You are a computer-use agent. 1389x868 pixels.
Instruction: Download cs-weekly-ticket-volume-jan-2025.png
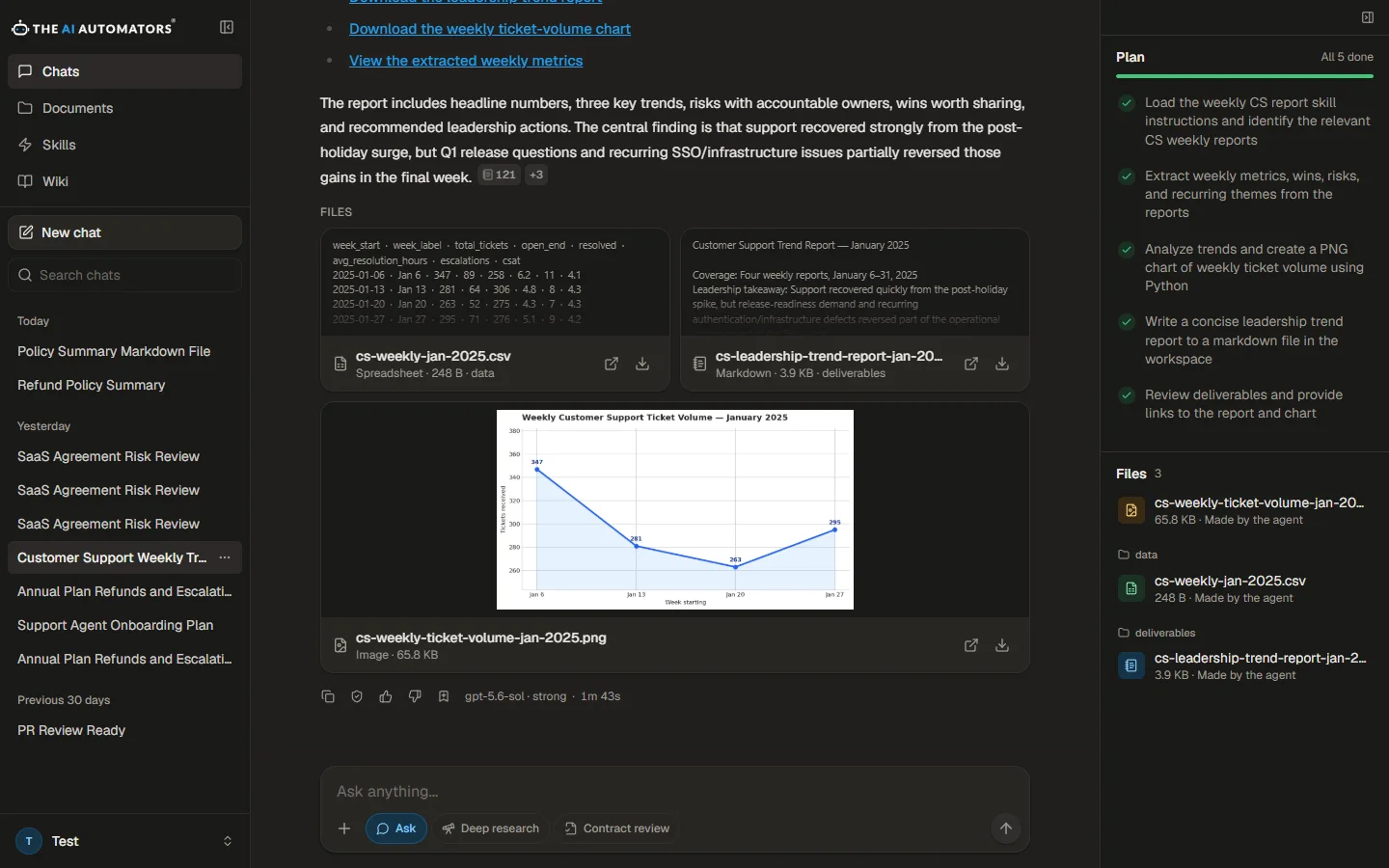click(x=1002, y=645)
